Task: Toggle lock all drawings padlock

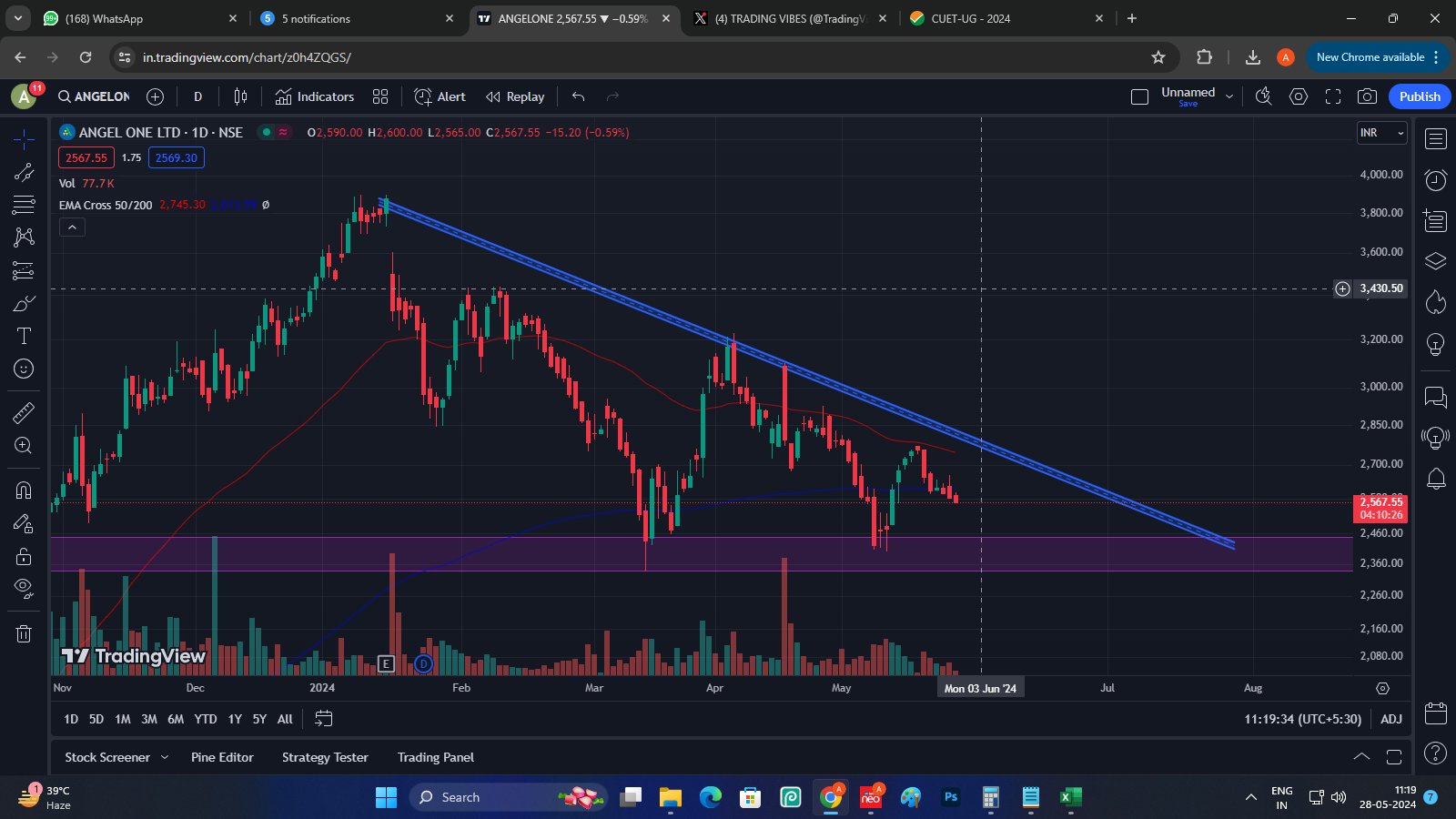Action: 24,556
